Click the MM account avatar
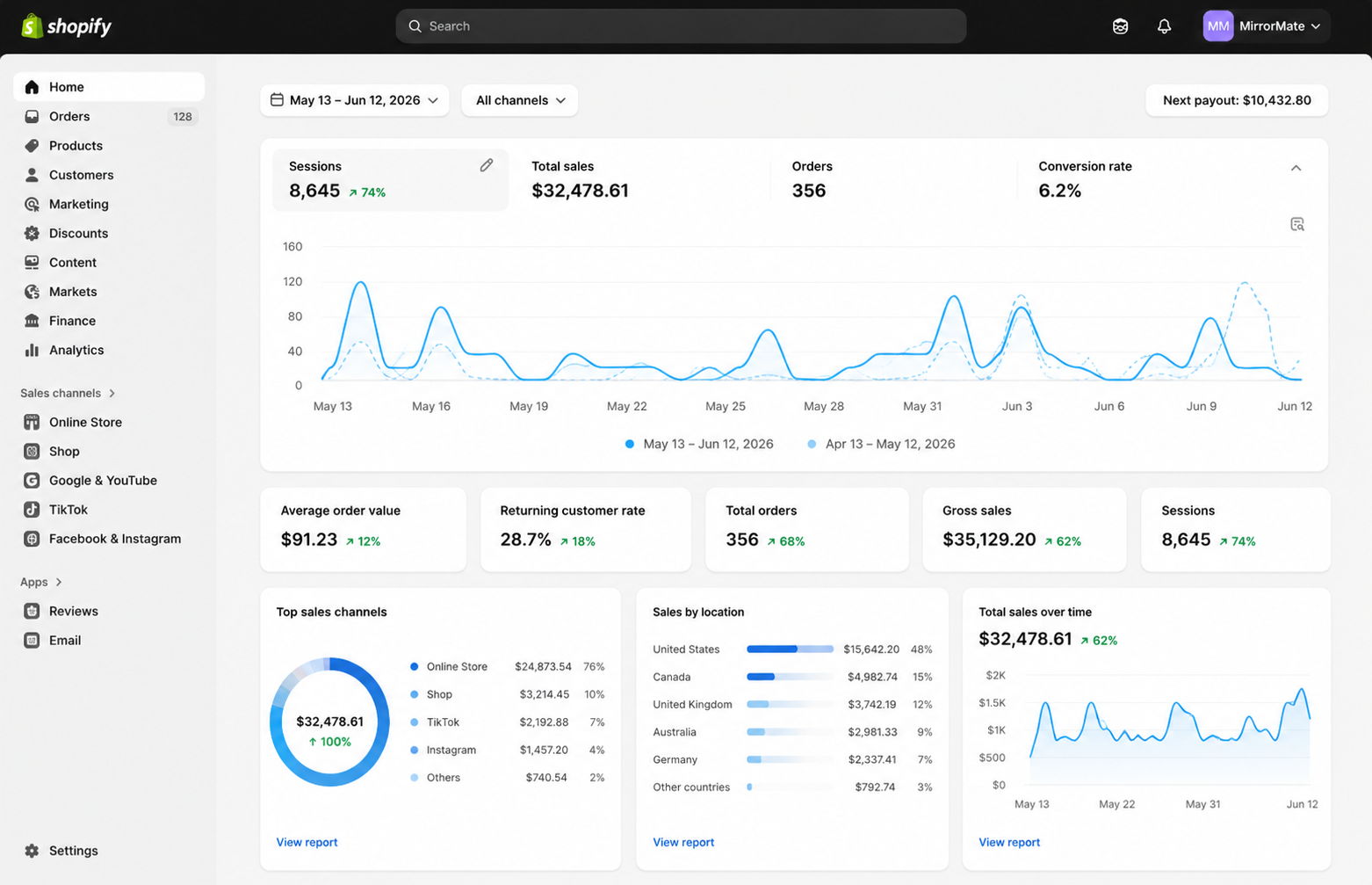The image size is (1372, 885). 1217,26
